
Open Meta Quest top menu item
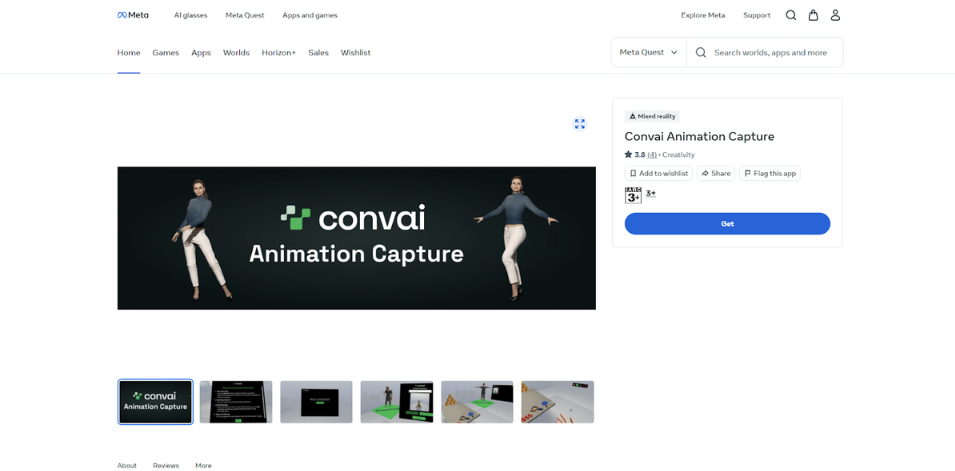coord(245,15)
